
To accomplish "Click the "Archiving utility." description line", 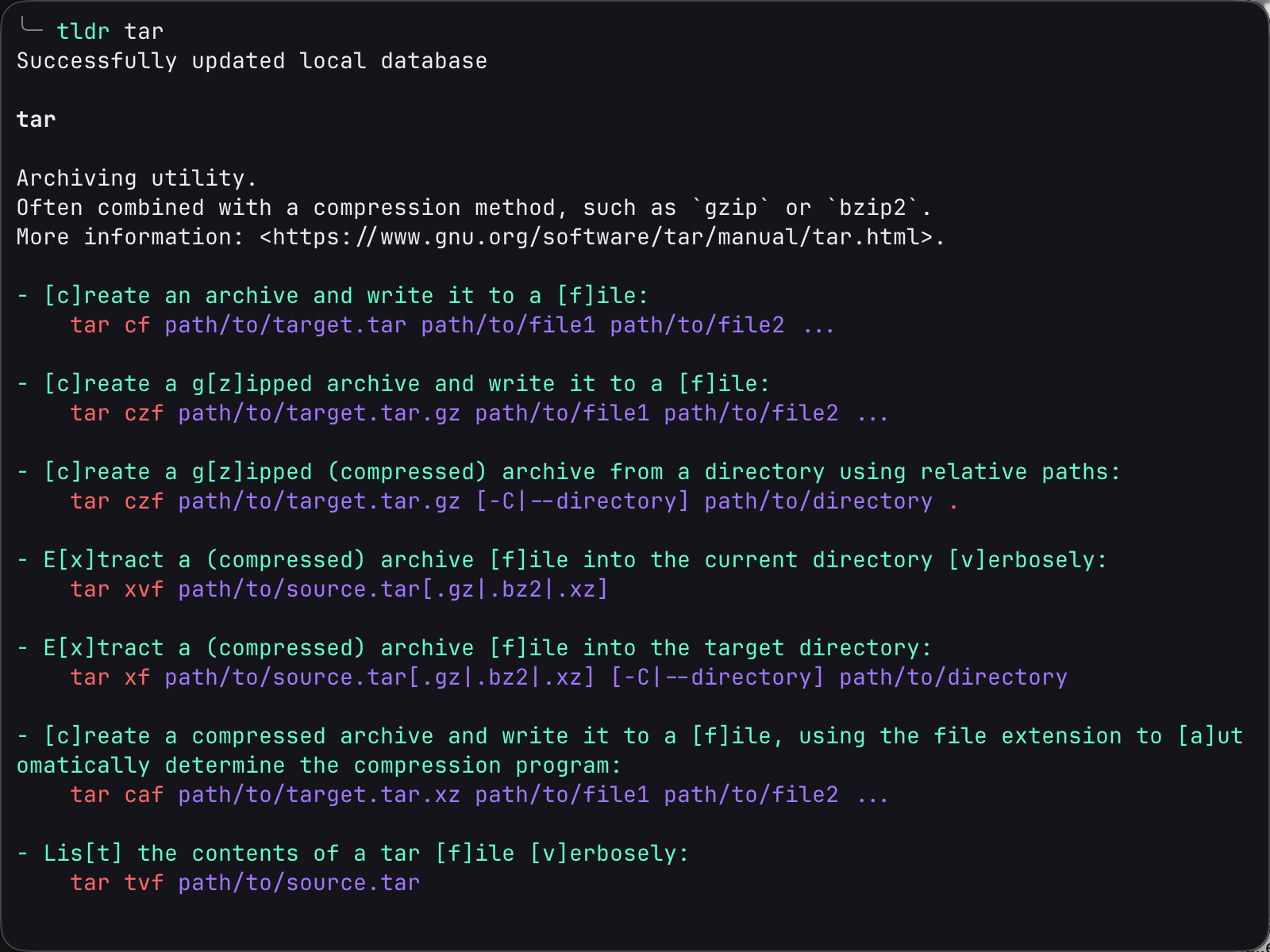I will pos(137,178).
